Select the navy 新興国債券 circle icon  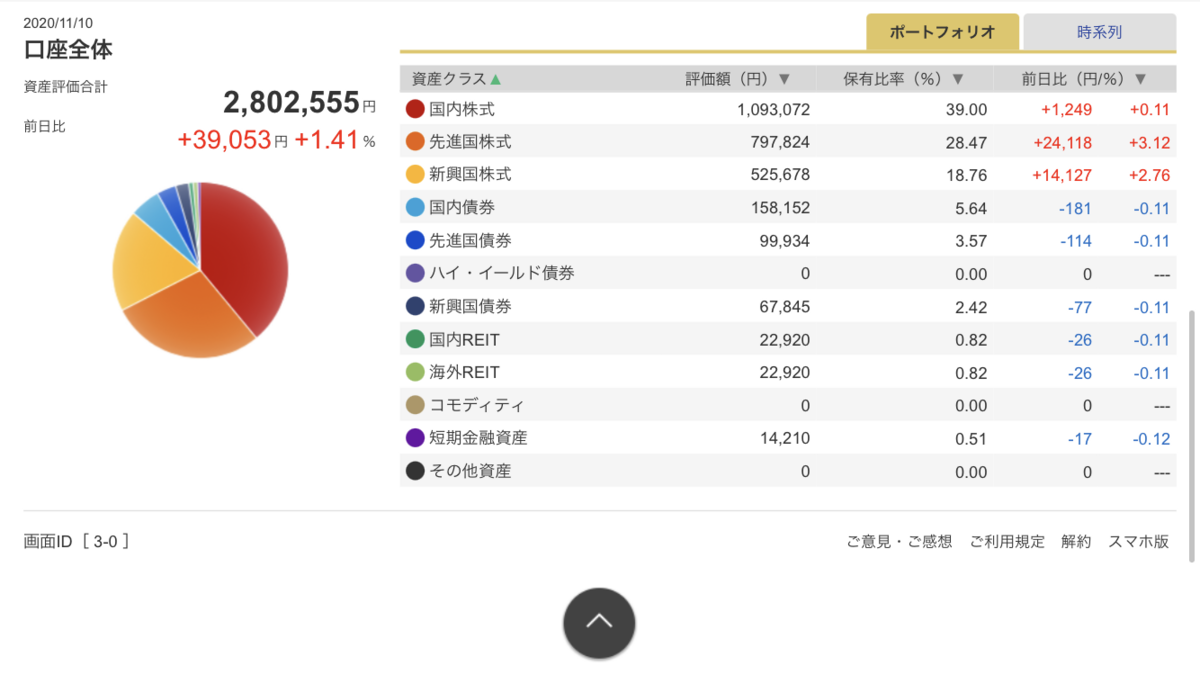(x=414, y=306)
